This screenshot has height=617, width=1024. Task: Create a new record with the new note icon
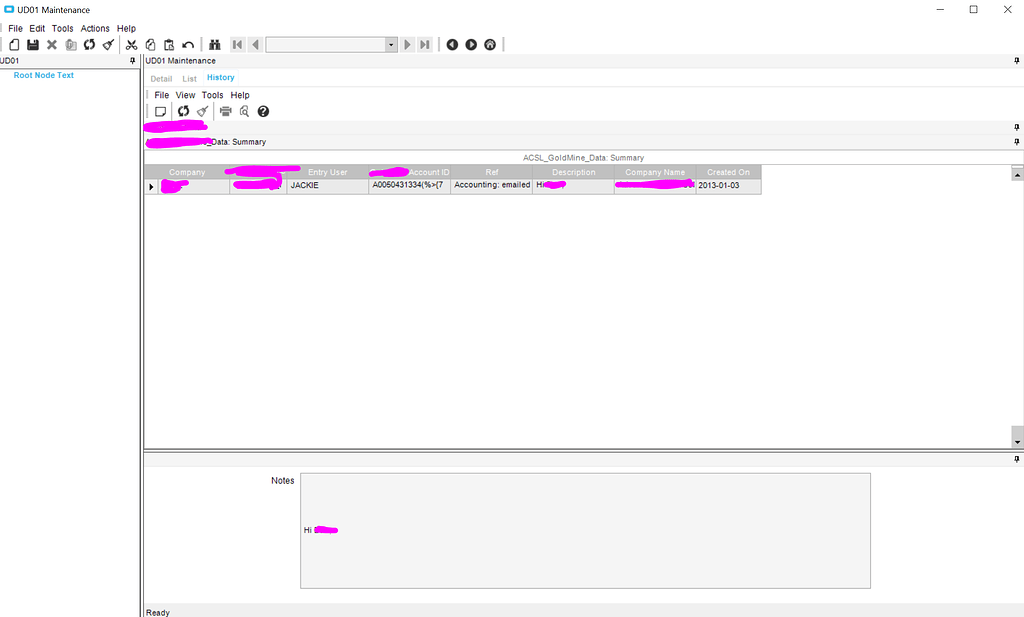tap(159, 111)
